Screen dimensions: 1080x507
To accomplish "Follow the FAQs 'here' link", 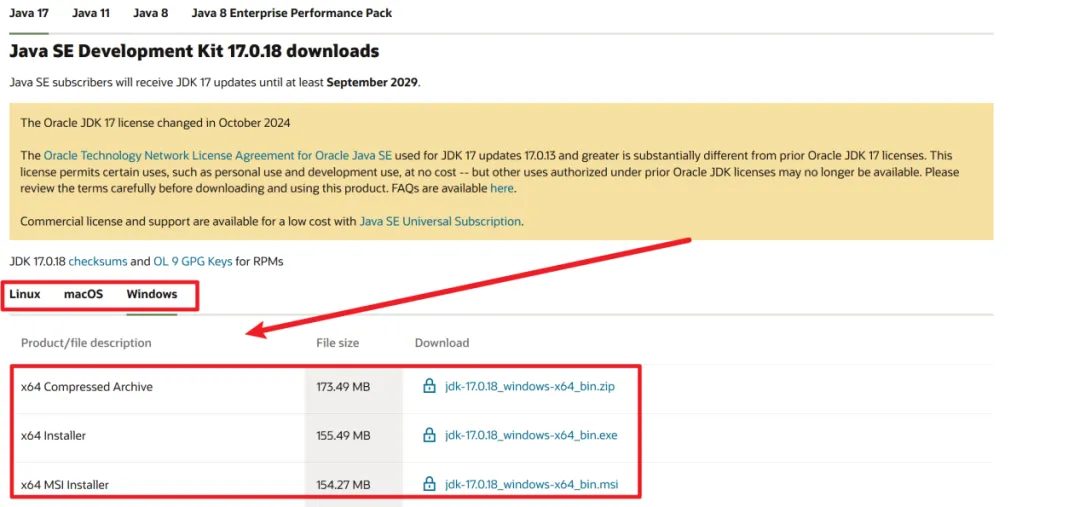I will point(501,188).
